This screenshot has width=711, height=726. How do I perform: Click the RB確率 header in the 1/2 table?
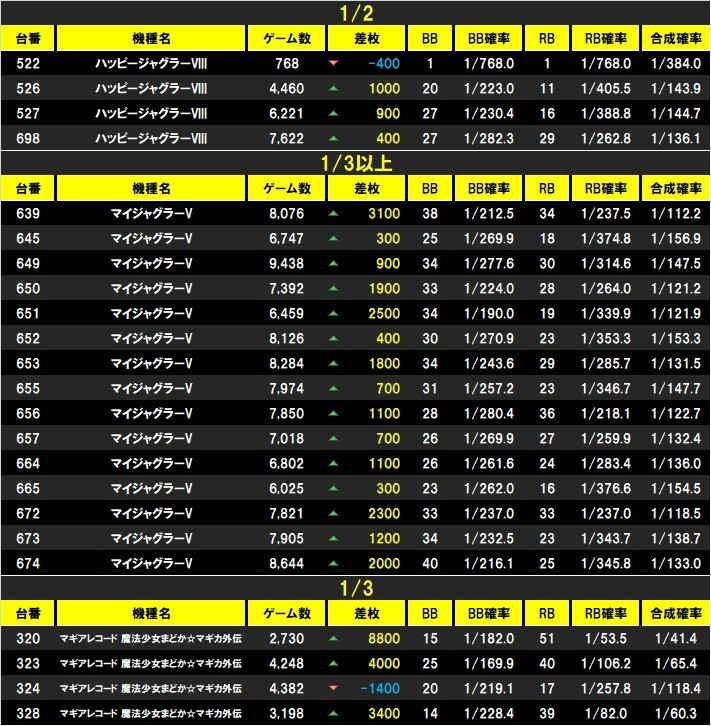(x=605, y=38)
